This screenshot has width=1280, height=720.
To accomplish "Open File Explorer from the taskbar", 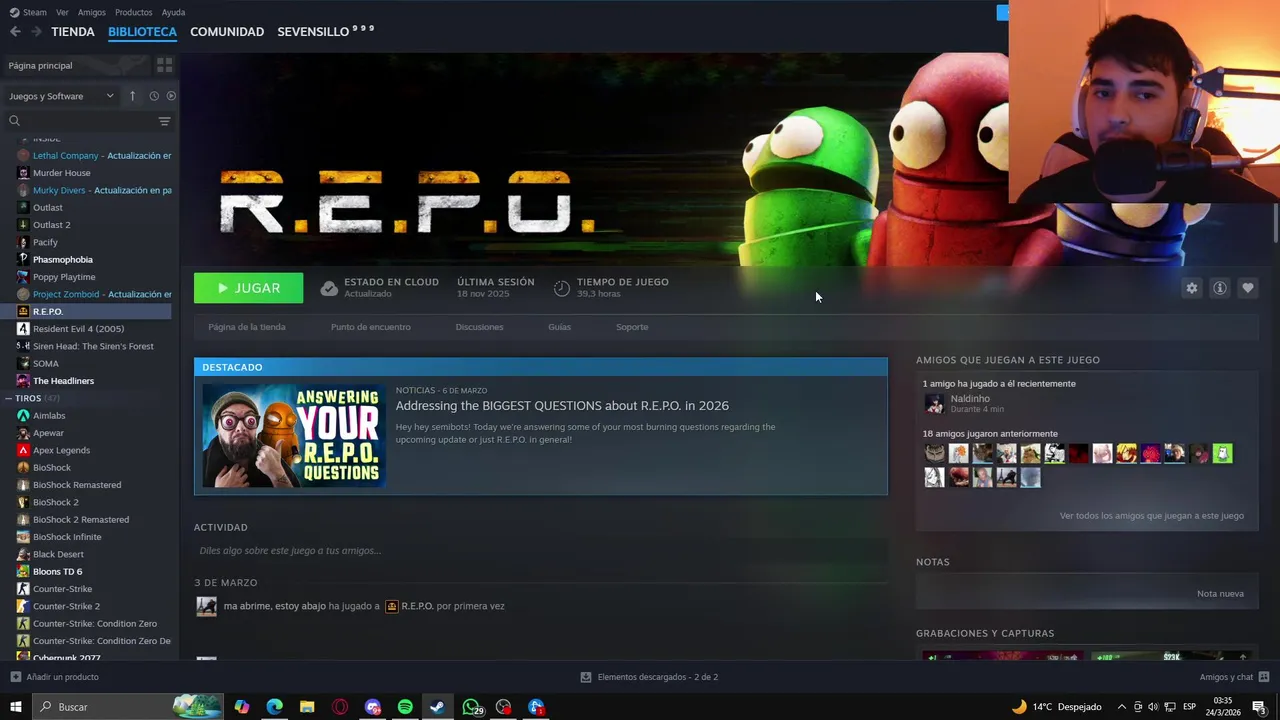I will click(x=307, y=707).
